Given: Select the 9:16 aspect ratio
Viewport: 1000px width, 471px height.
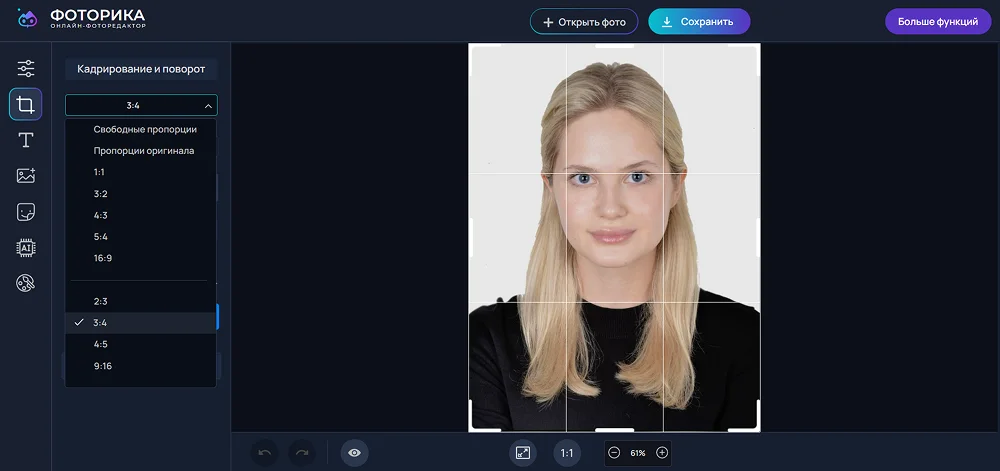Looking at the screenshot, I should tap(103, 366).
